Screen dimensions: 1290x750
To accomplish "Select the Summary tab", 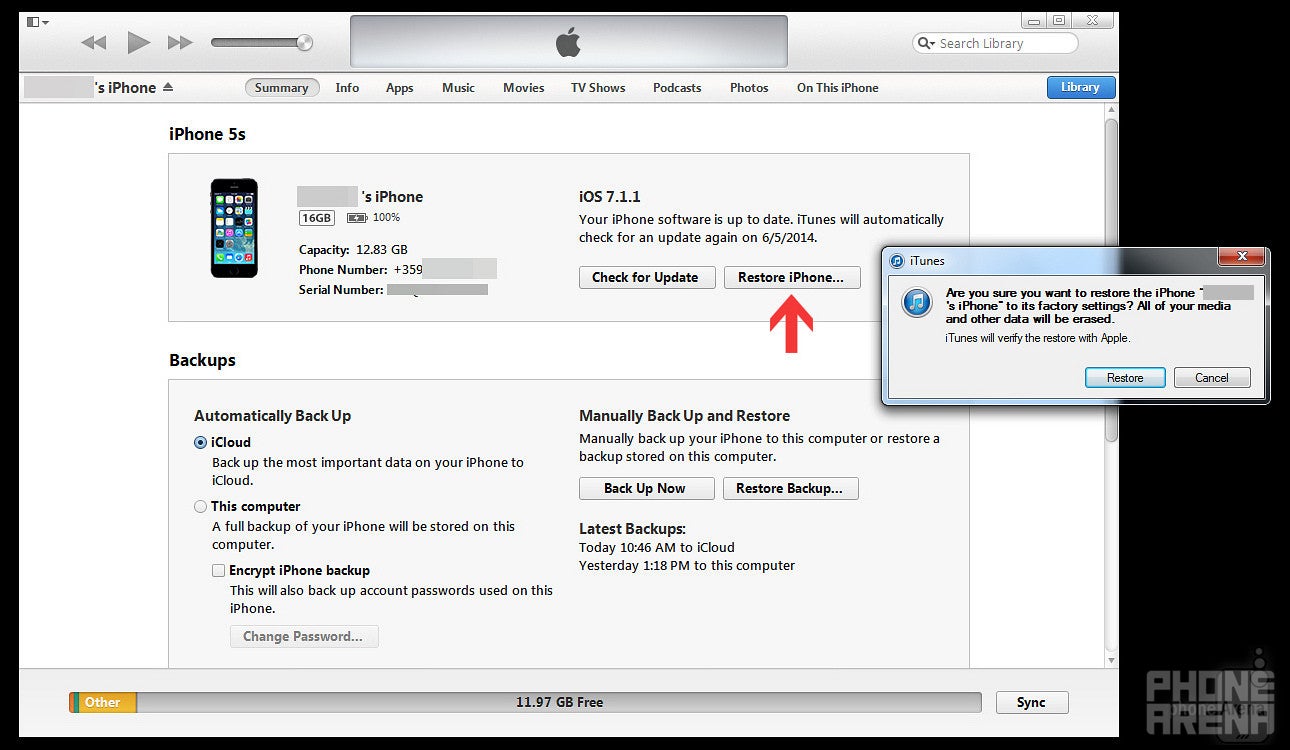I will point(281,88).
